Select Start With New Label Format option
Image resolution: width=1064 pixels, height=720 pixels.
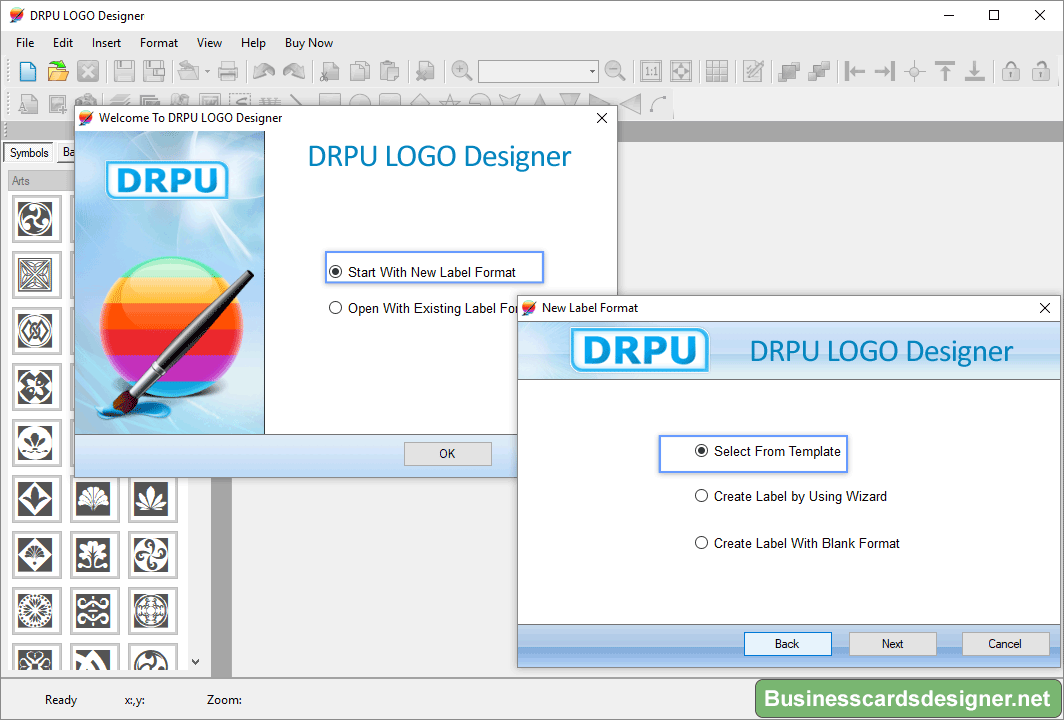click(422, 272)
